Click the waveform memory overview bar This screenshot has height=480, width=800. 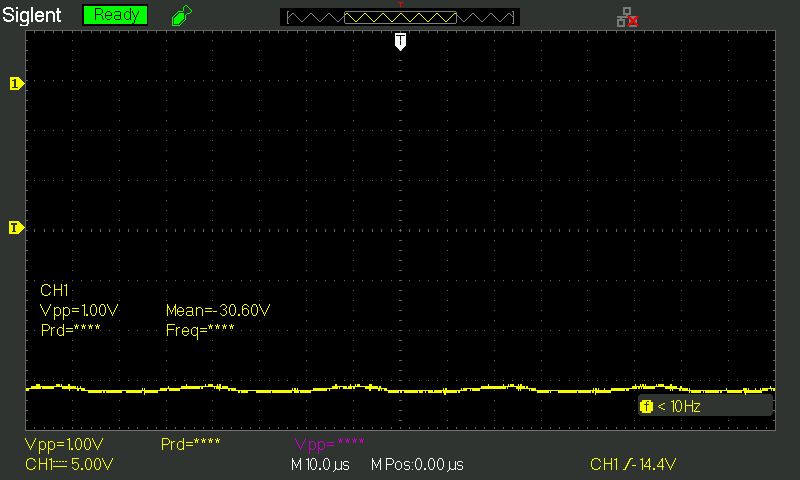tap(400, 17)
